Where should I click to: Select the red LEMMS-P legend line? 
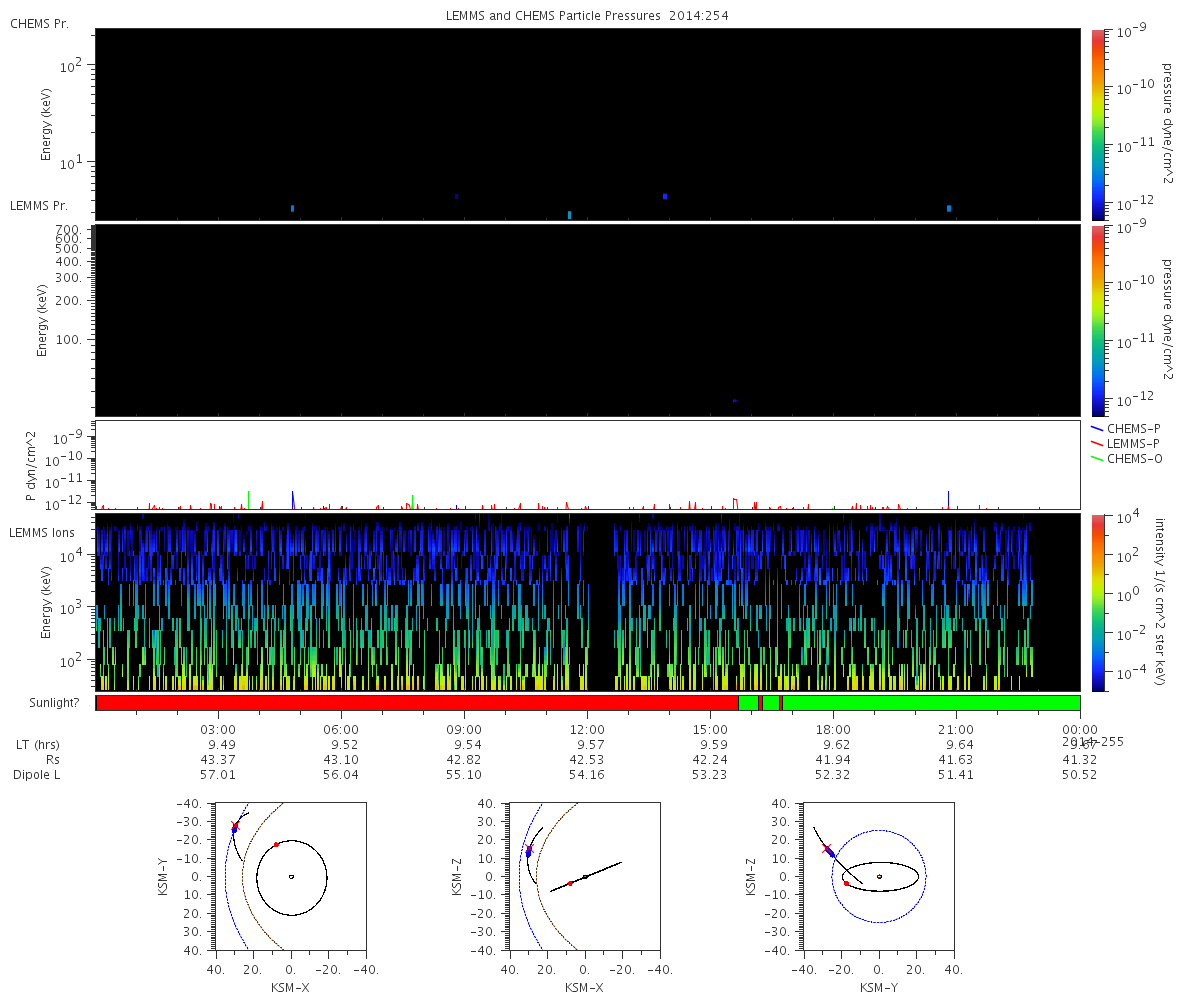tap(1098, 443)
